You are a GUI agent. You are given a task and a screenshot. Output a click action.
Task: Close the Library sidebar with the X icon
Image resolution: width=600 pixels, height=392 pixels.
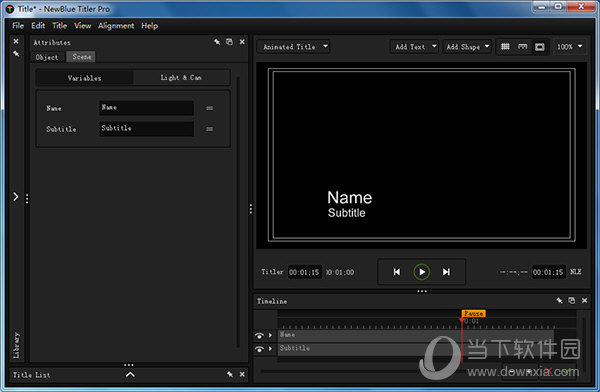(x=16, y=41)
